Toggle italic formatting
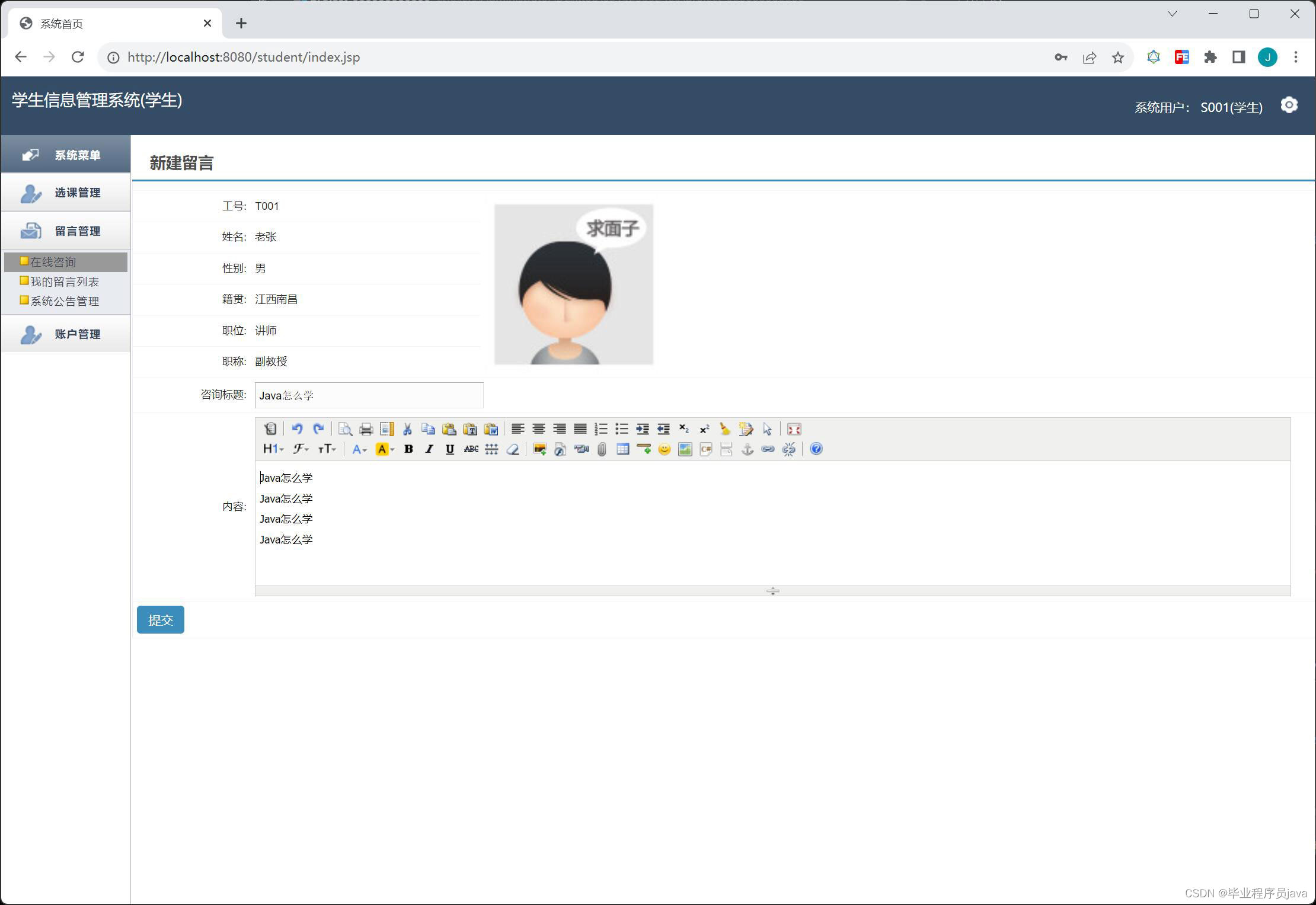Screen dimensions: 1316x905 (x=429, y=449)
